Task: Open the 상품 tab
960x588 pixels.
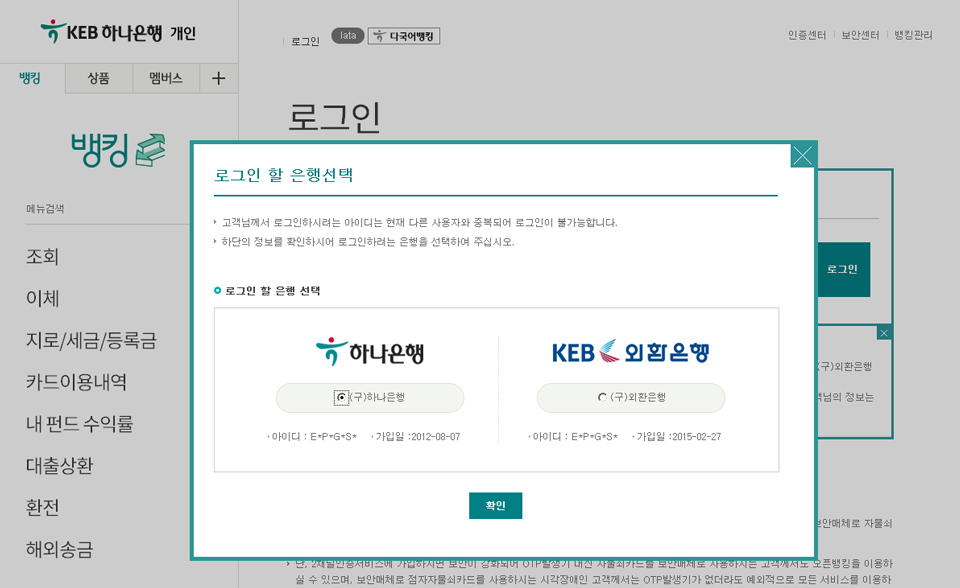Action: point(99,78)
